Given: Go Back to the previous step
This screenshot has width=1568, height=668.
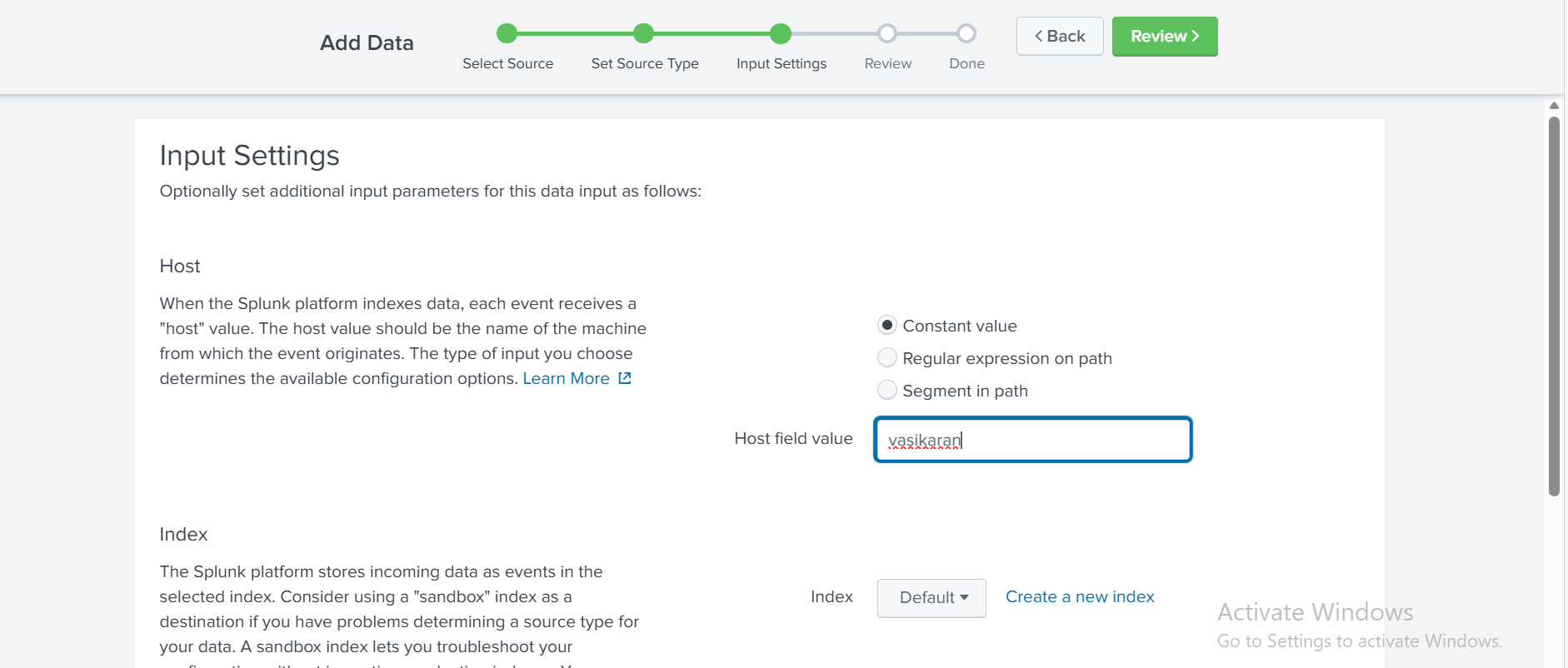Looking at the screenshot, I should click(x=1060, y=37).
